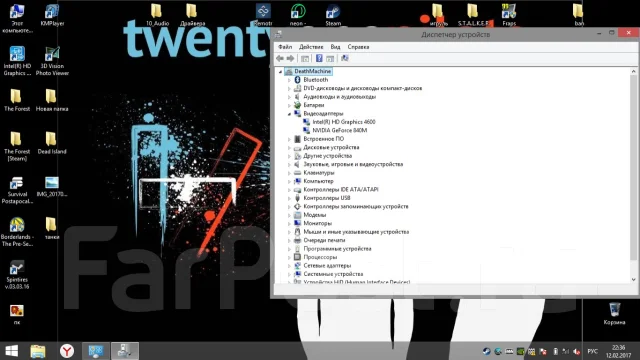Image resolution: width=640 pixels, height=360 pixels.
Task: Open the Spintires desktop shortcut
Action: (17, 275)
